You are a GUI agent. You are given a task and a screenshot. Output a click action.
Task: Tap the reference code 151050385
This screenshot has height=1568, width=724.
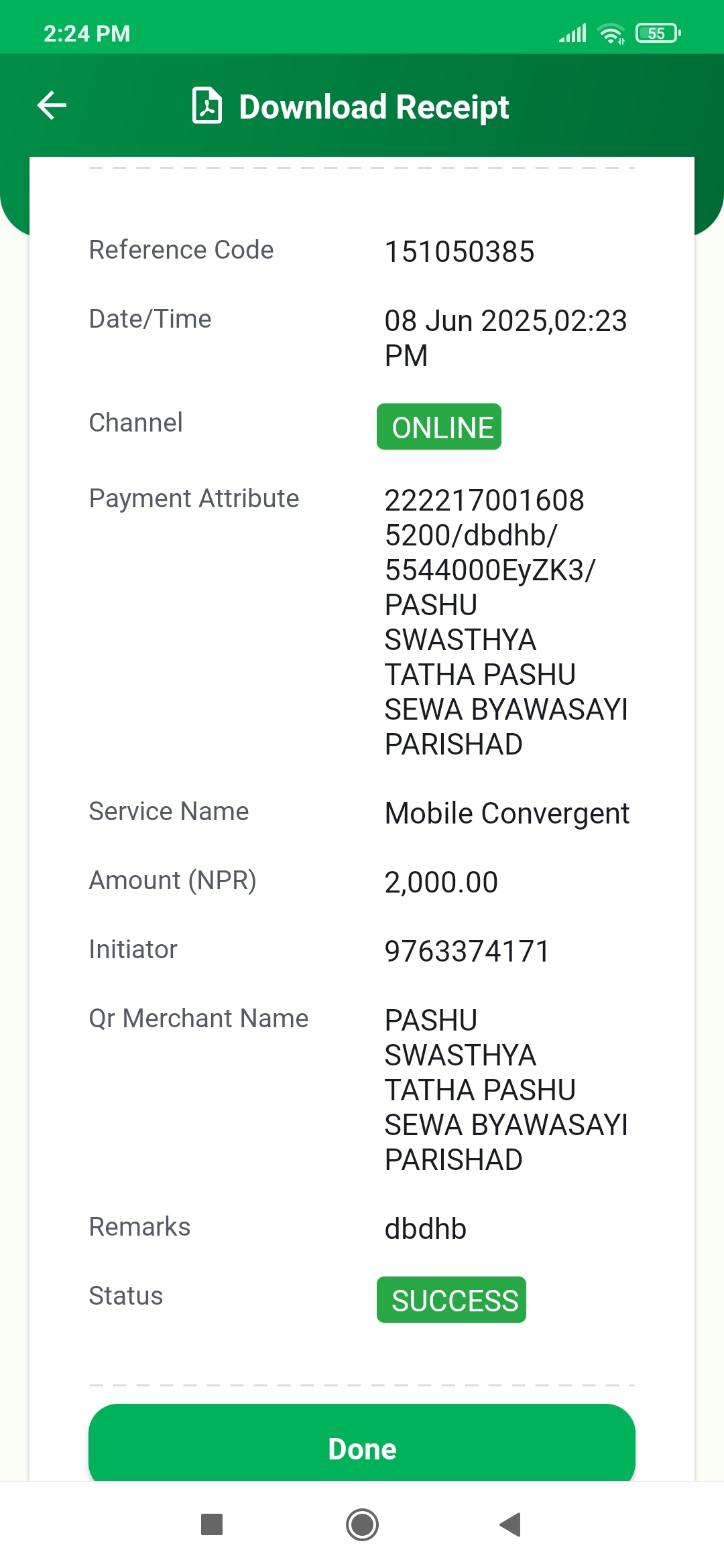[x=460, y=252]
